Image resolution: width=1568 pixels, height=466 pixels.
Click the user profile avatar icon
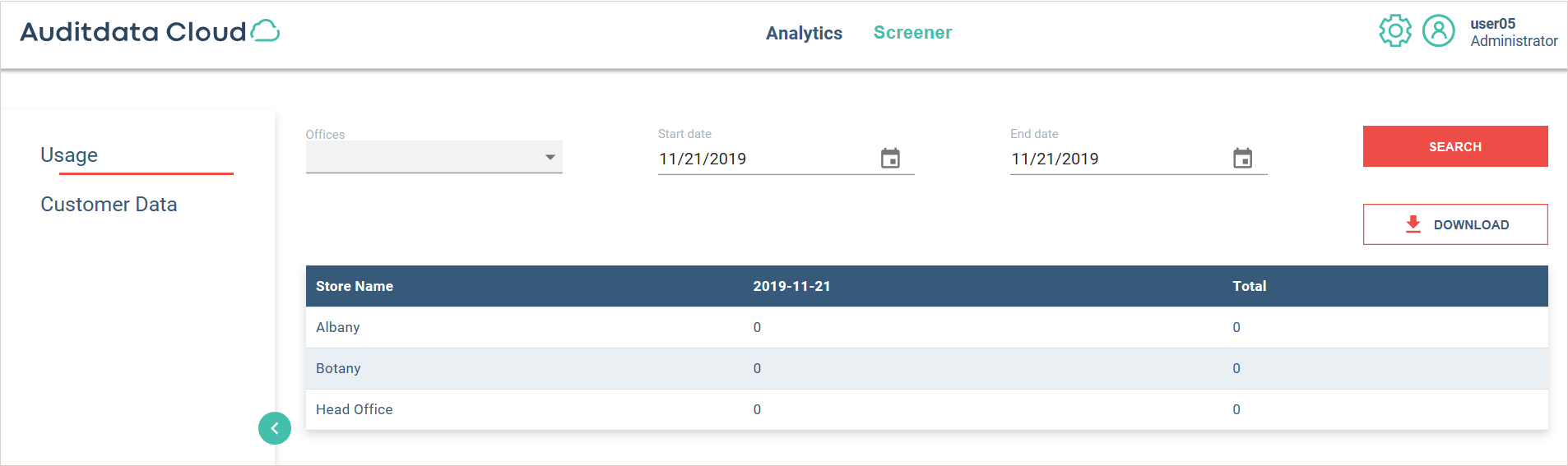[x=1439, y=31]
